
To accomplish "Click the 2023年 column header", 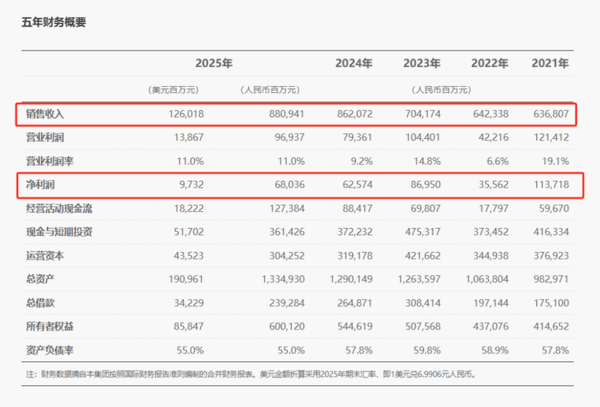I will 422,63.
